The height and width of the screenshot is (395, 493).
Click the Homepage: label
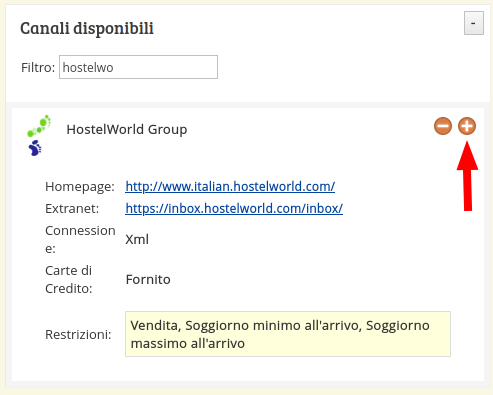(80, 186)
